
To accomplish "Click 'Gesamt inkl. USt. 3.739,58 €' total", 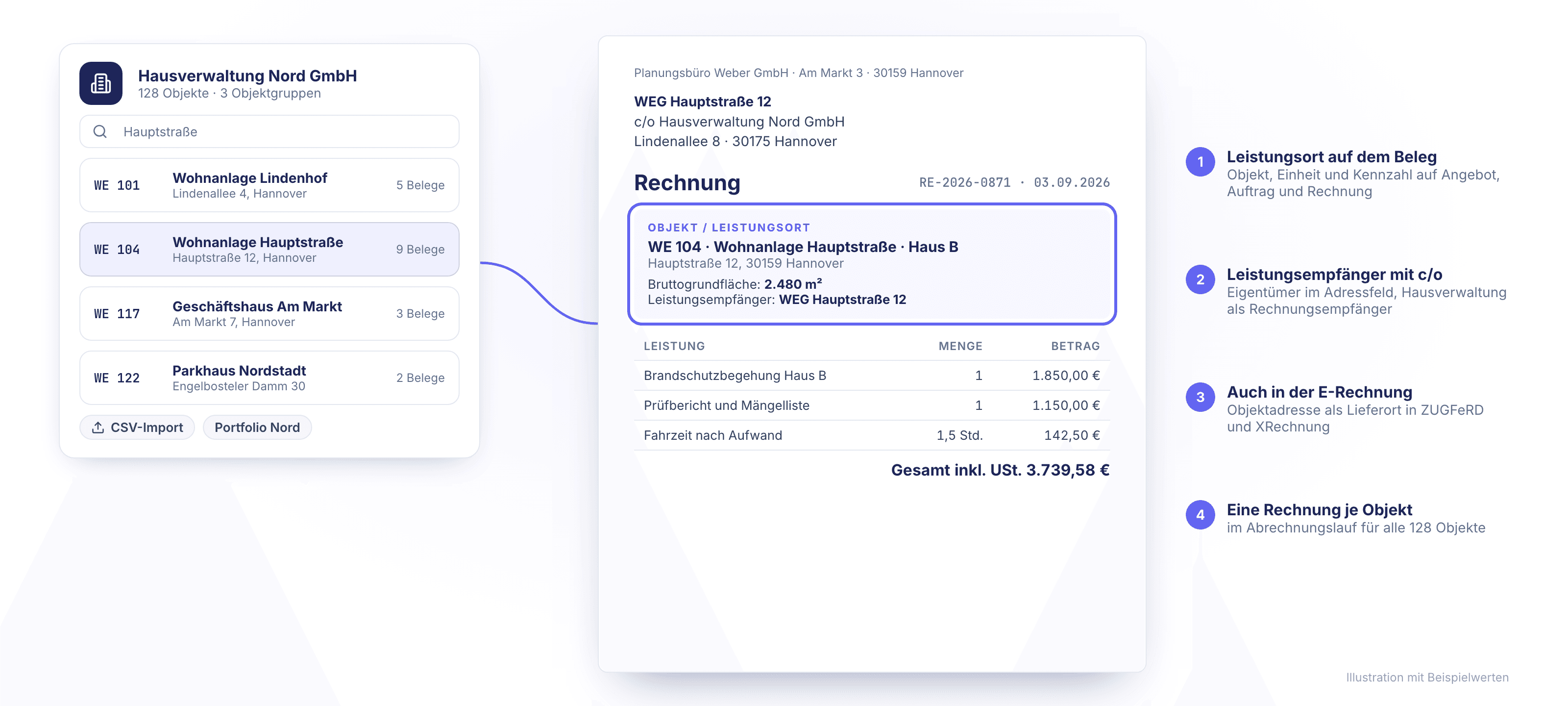I will pos(1000,470).
